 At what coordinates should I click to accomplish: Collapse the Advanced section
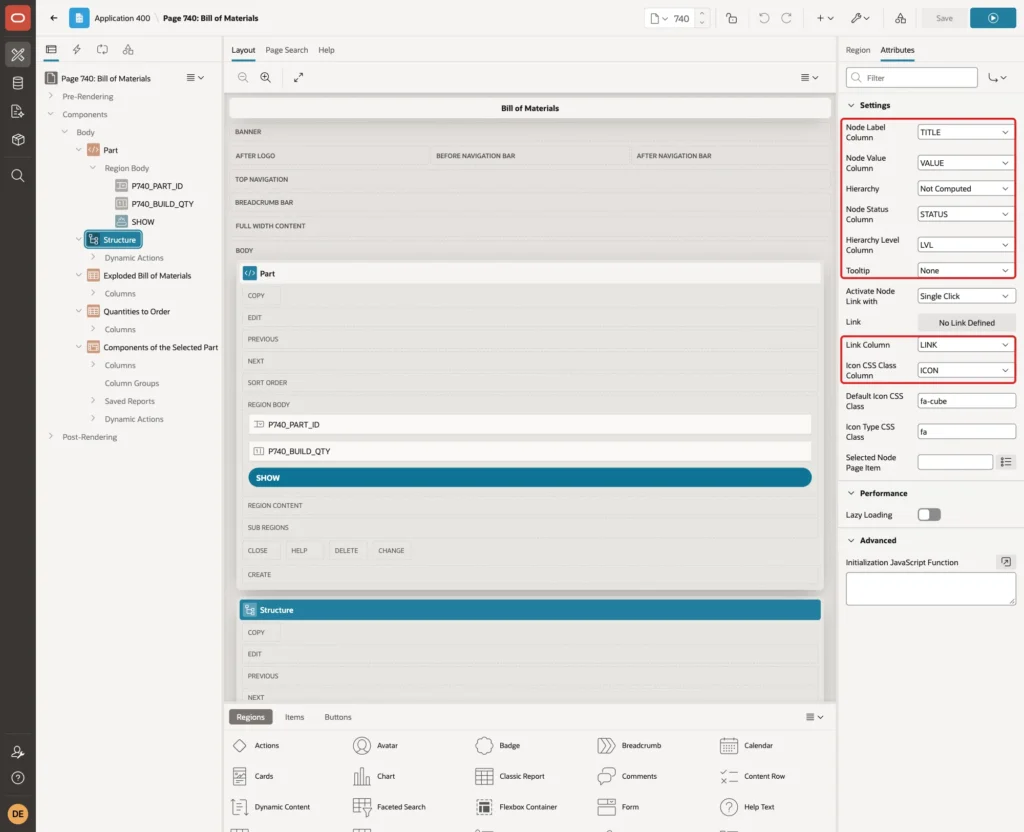pos(851,540)
